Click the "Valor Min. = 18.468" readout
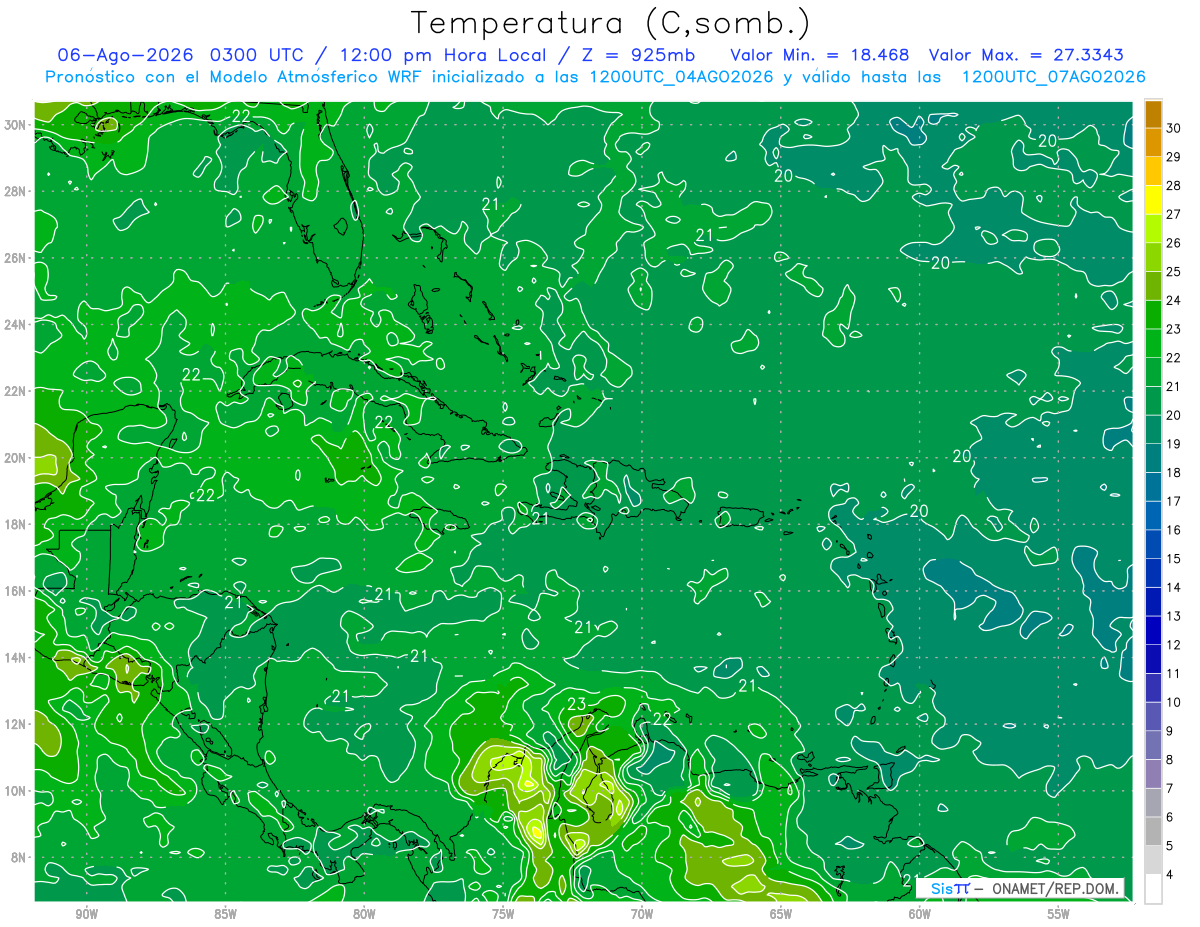1200x927 pixels. point(820,55)
